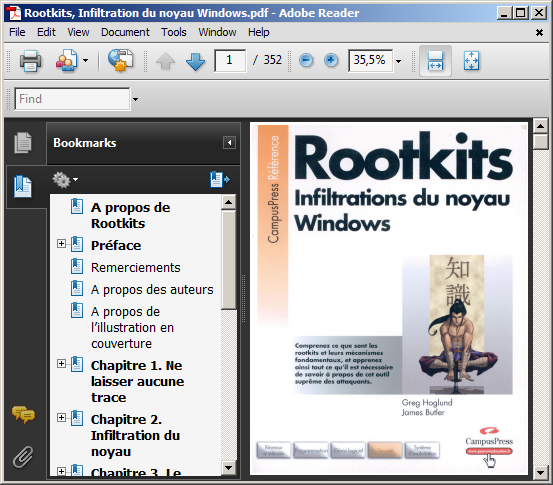Image resolution: width=553 pixels, height=485 pixels.
Task: Click the Adobe Reader title bar icon
Action: [x=14, y=13]
